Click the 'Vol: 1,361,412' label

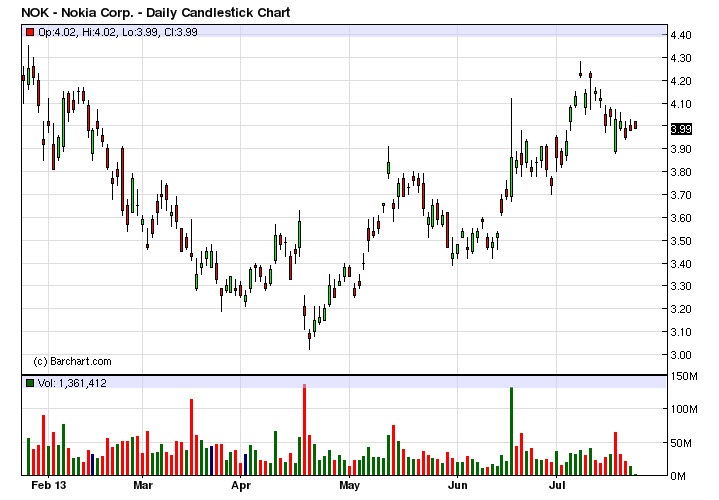click(72, 383)
